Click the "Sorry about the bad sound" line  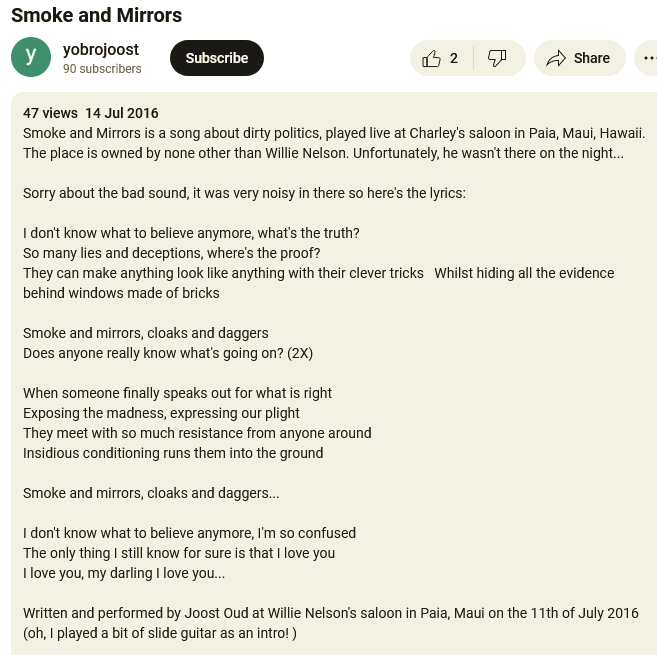244,193
